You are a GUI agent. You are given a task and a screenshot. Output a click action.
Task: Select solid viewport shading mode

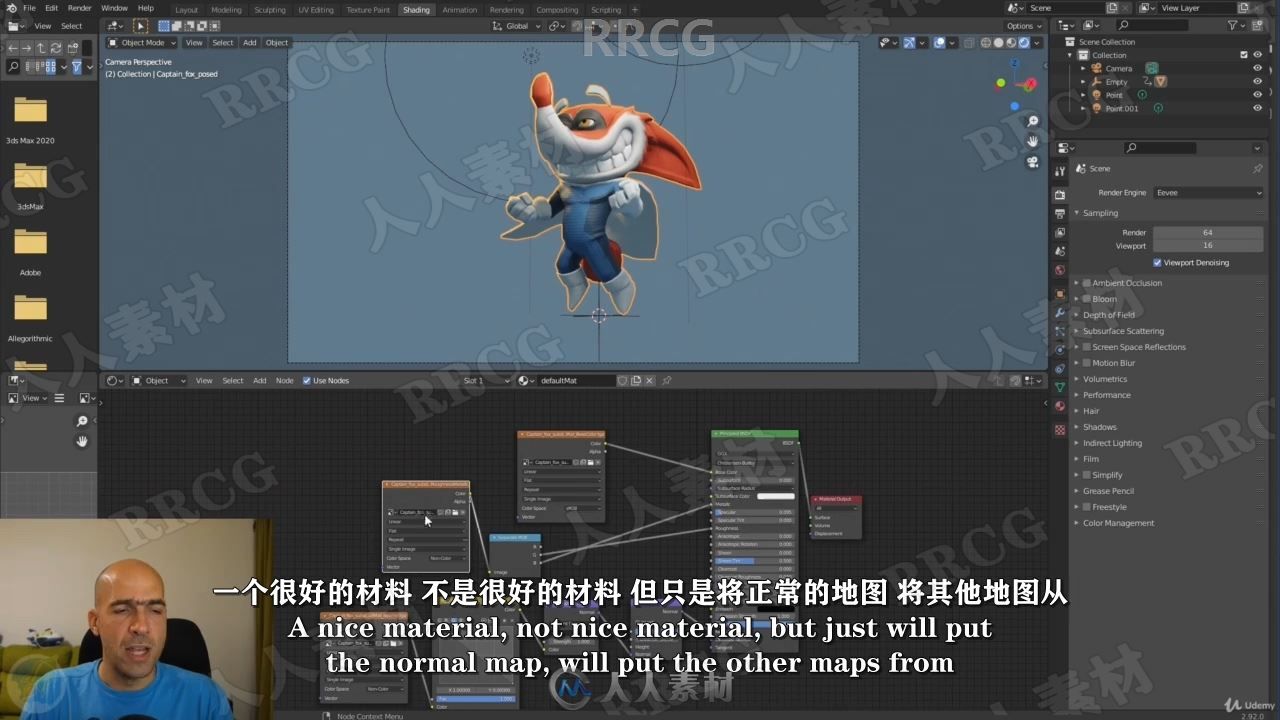pyautogui.click(x=998, y=43)
